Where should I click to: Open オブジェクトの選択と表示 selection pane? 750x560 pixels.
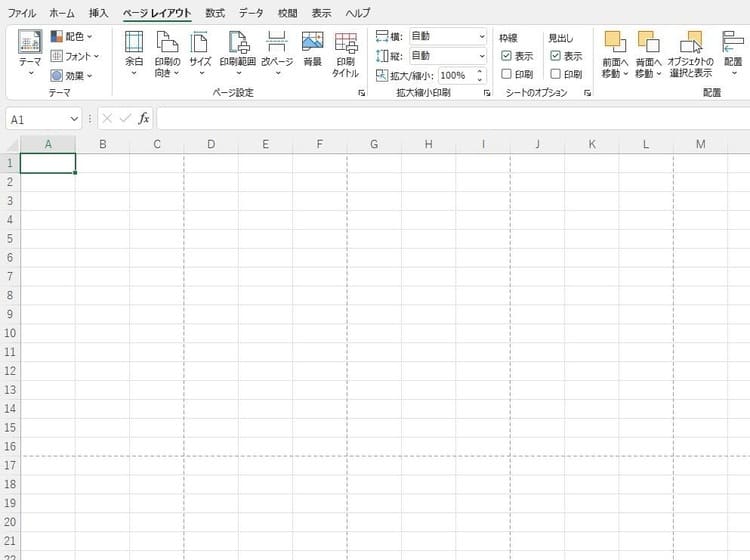[691, 54]
